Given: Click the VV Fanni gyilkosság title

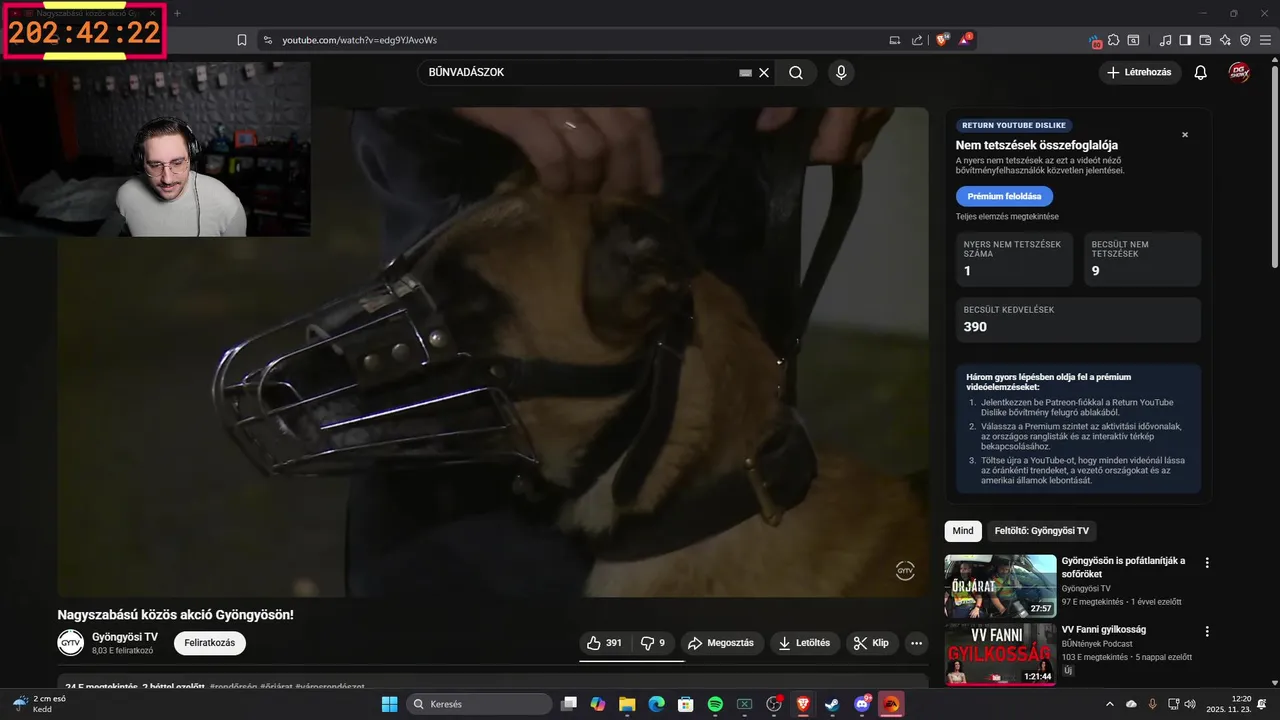Looking at the screenshot, I should (1103, 629).
